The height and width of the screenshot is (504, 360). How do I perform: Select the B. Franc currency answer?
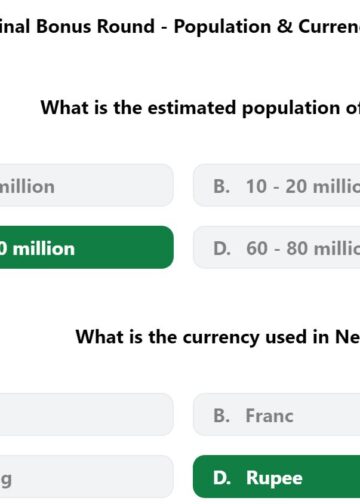click(x=277, y=415)
